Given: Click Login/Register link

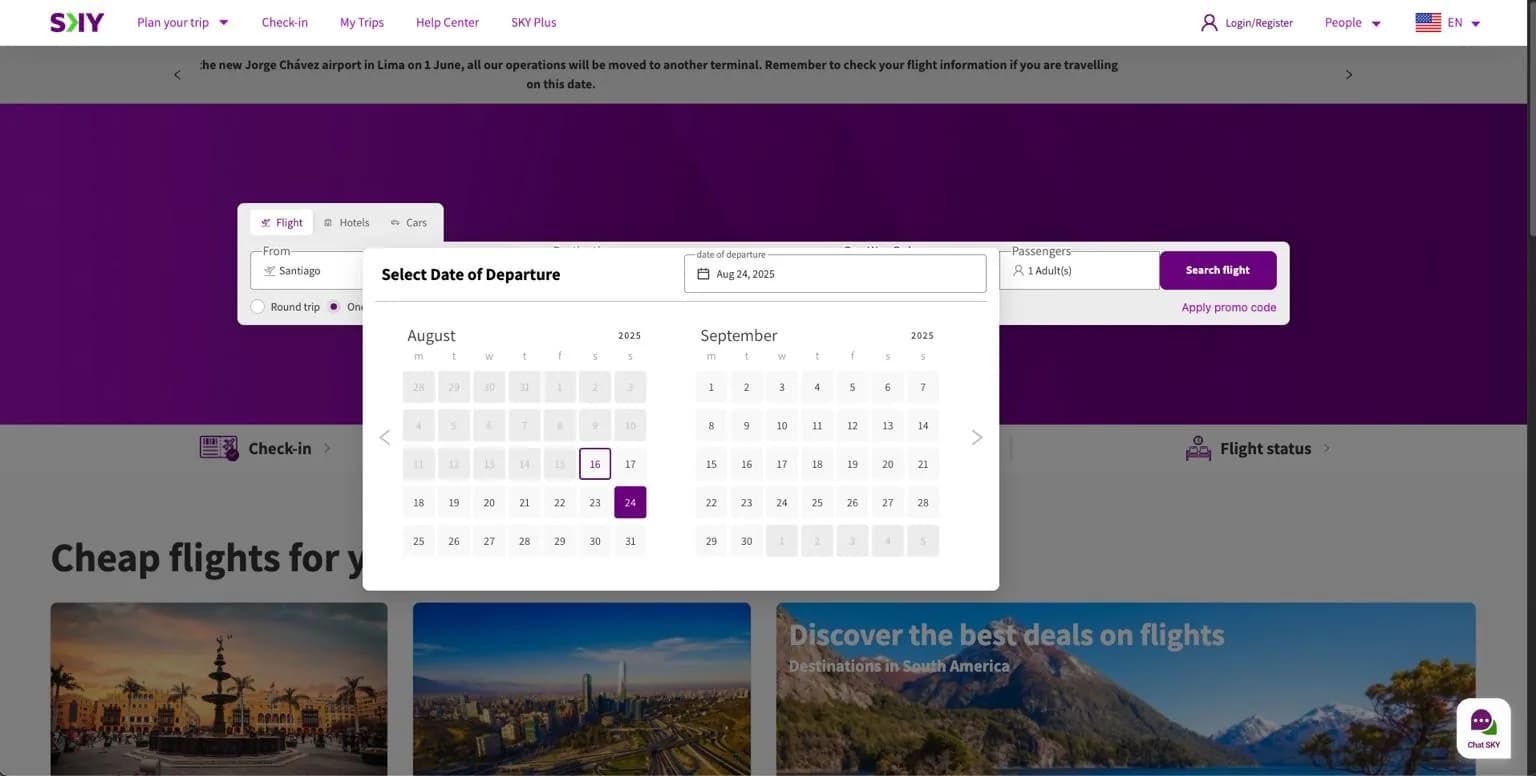Looking at the screenshot, I should [x=1259, y=22].
